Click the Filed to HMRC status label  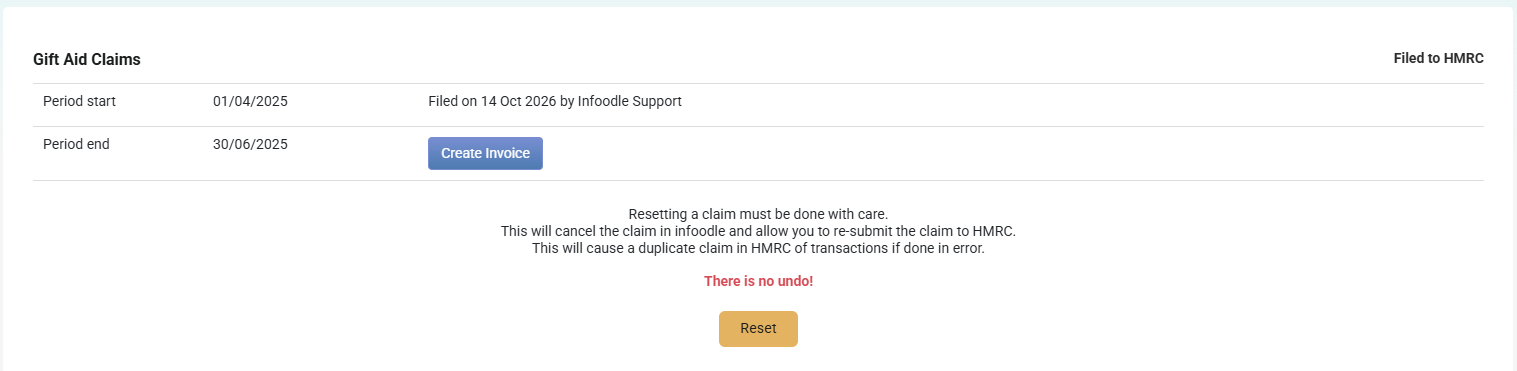click(x=1438, y=59)
